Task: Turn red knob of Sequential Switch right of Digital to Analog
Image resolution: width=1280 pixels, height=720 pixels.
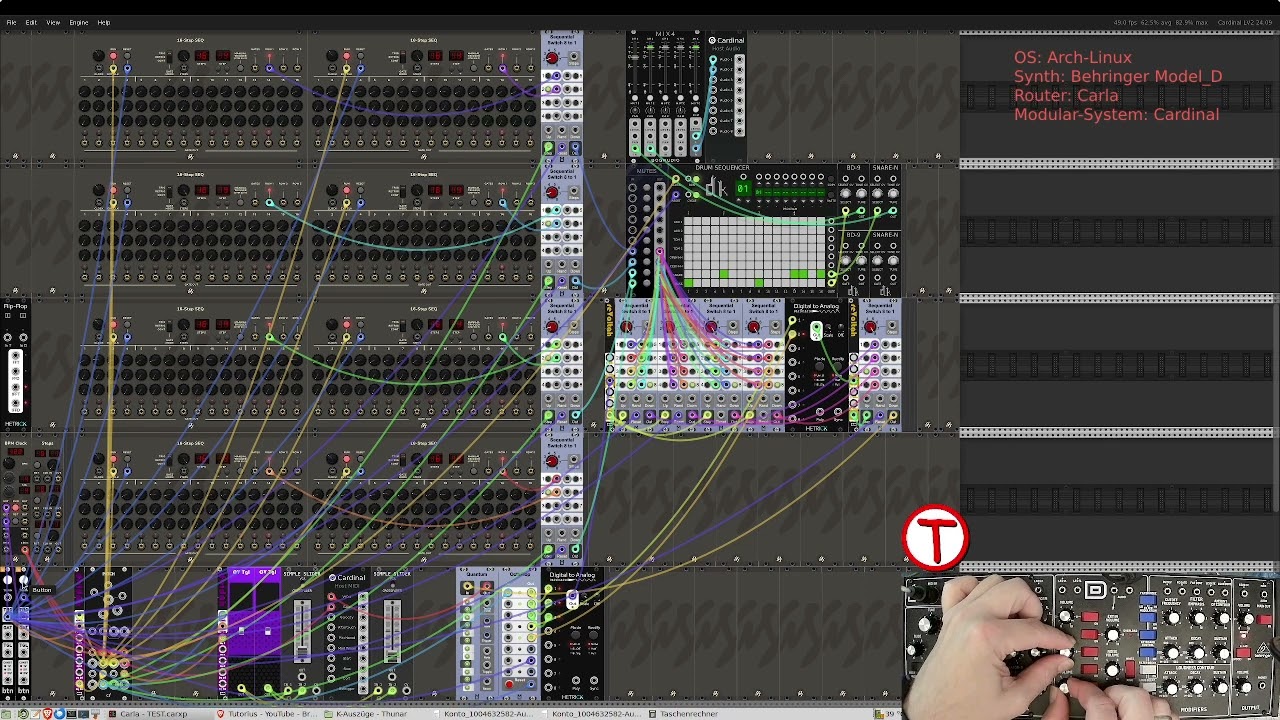Action: (x=869, y=327)
